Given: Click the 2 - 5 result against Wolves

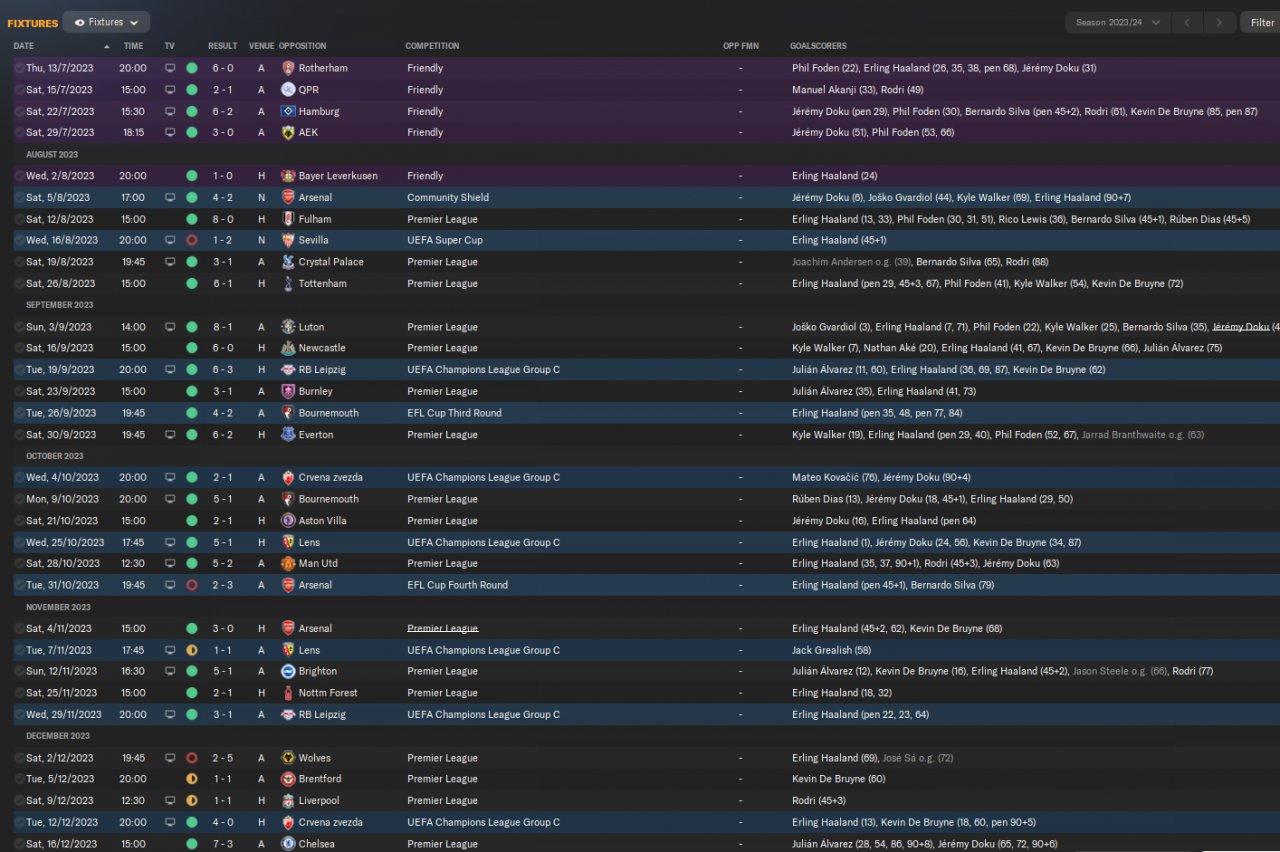Looking at the screenshot, I should [223, 758].
